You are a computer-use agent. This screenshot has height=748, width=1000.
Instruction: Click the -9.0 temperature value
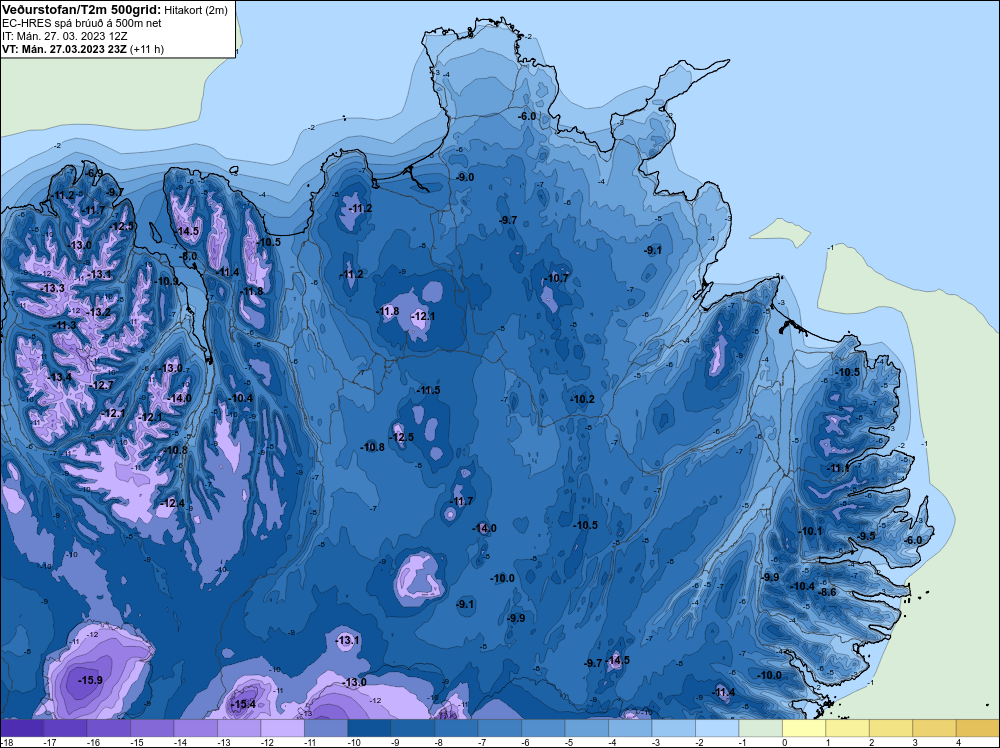pyautogui.click(x=465, y=177)
